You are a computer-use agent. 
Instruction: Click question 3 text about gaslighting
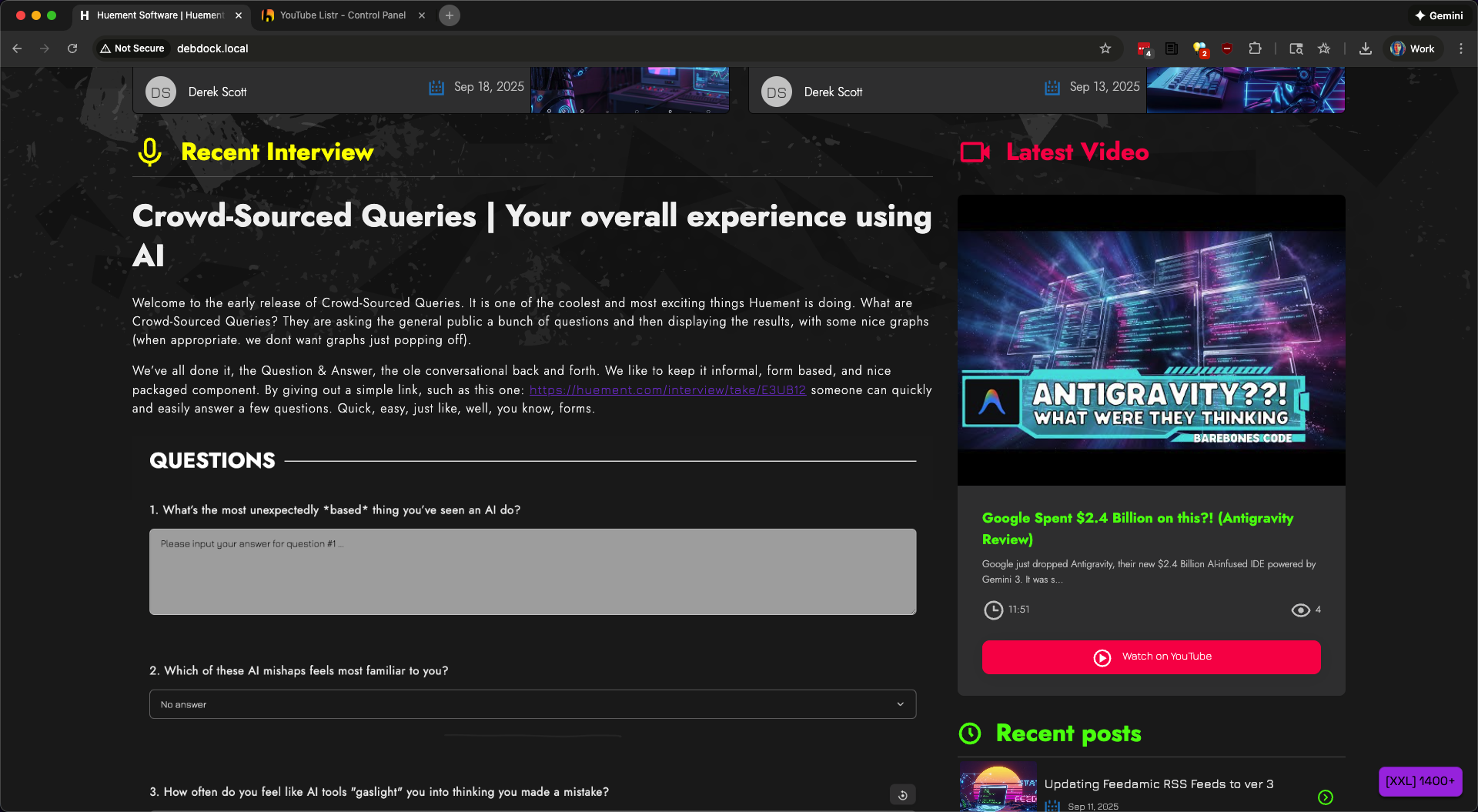coord(379,792)
